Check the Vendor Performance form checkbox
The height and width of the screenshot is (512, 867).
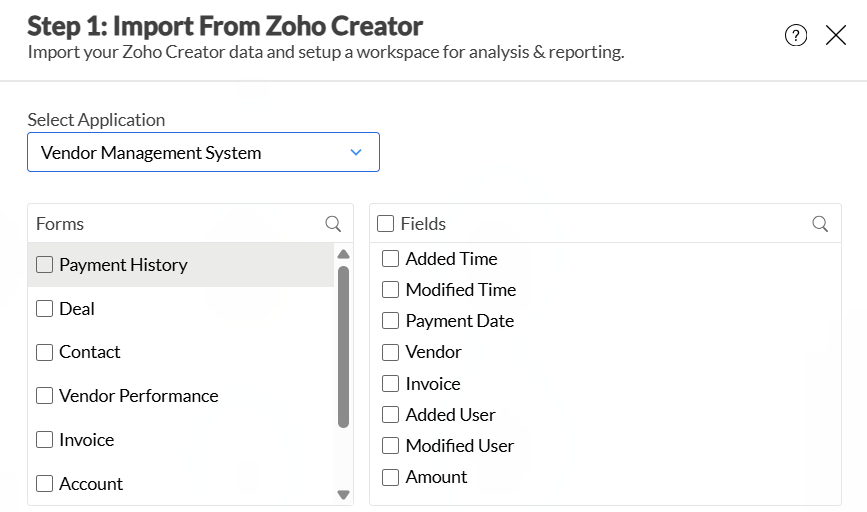click(44, 396)
